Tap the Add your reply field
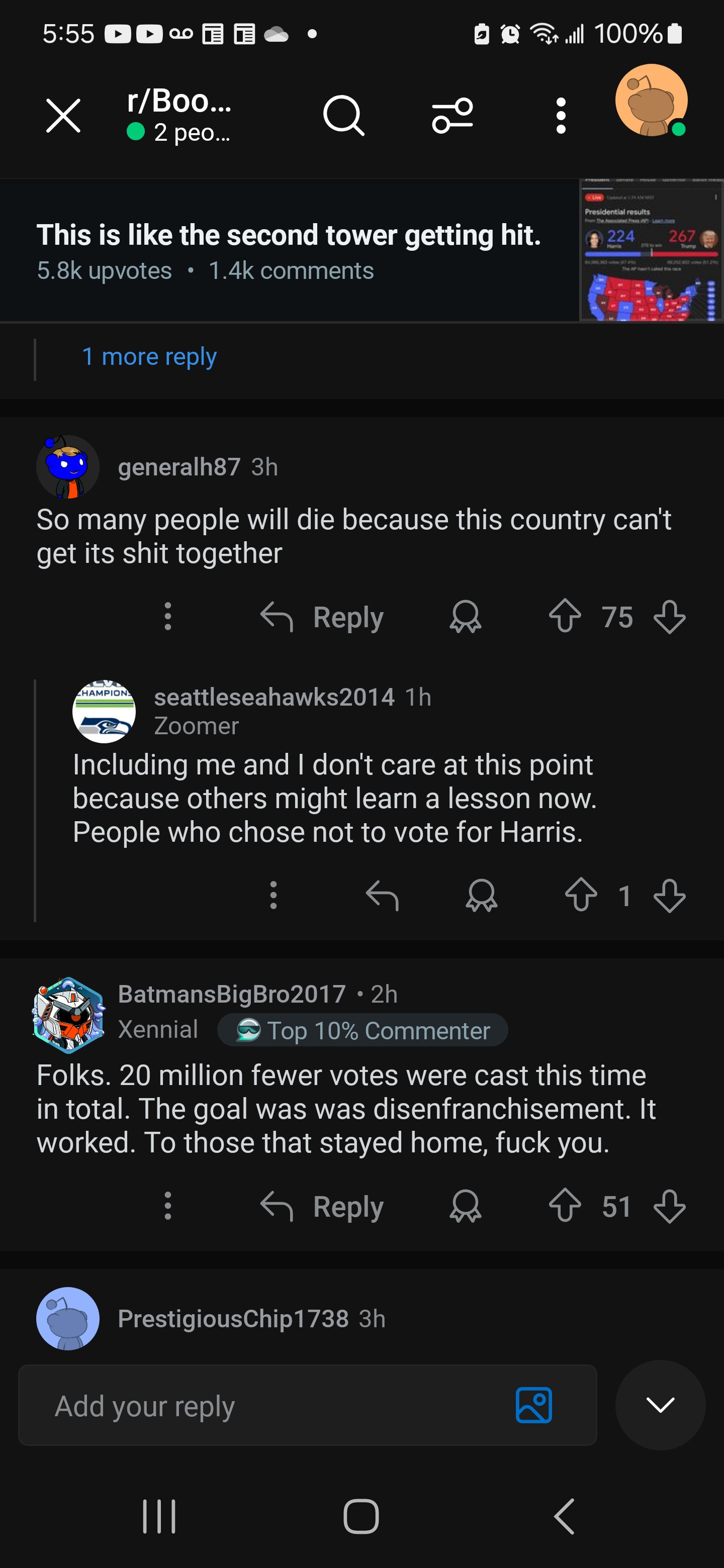 243,1406
